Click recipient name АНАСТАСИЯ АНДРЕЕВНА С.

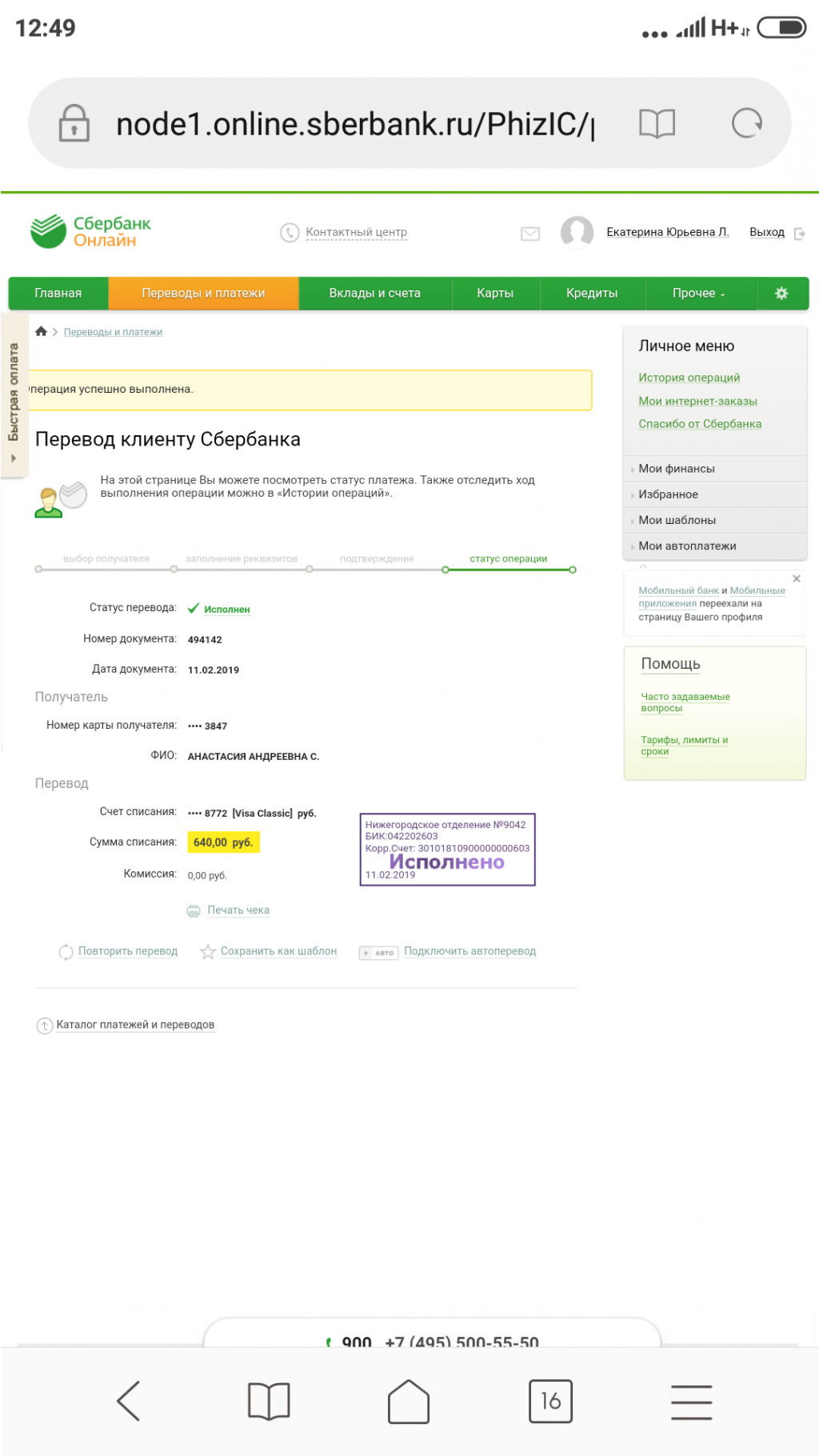point(254,757)
